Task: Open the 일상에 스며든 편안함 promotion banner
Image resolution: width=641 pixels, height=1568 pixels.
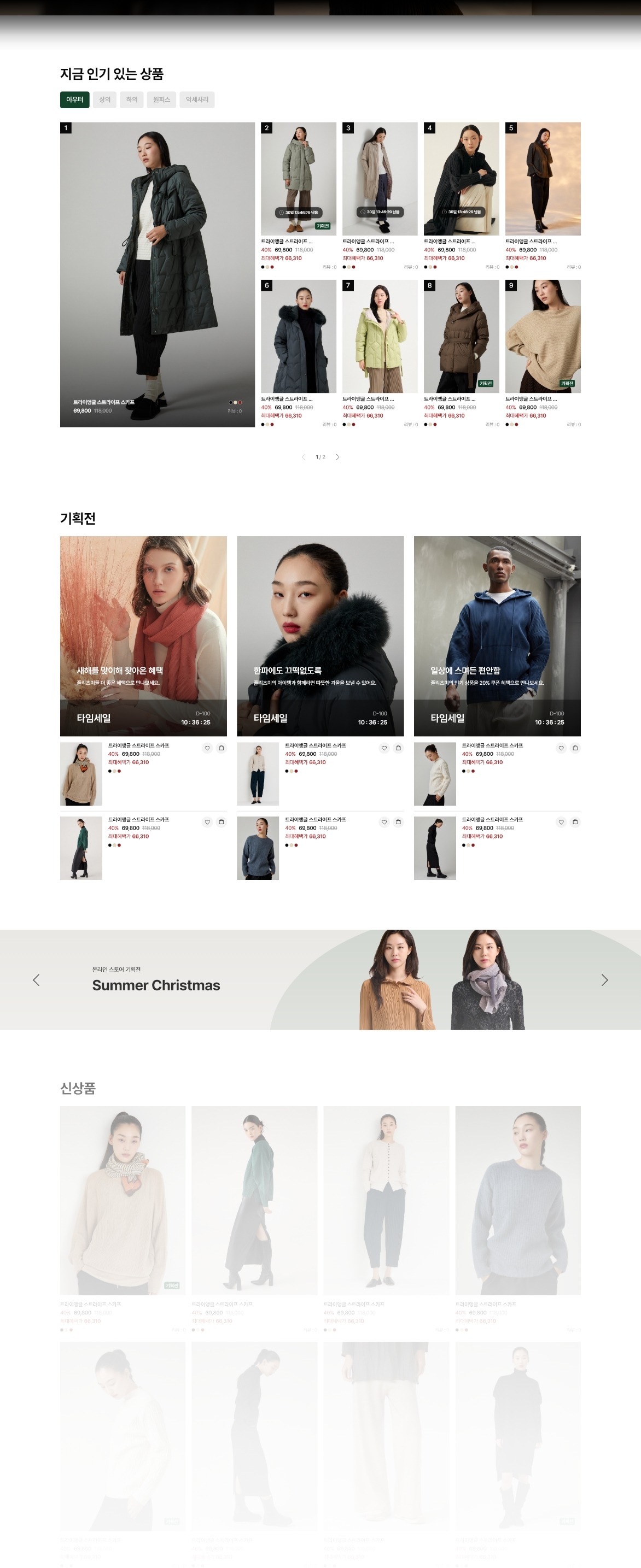Action: coord(497,636)
